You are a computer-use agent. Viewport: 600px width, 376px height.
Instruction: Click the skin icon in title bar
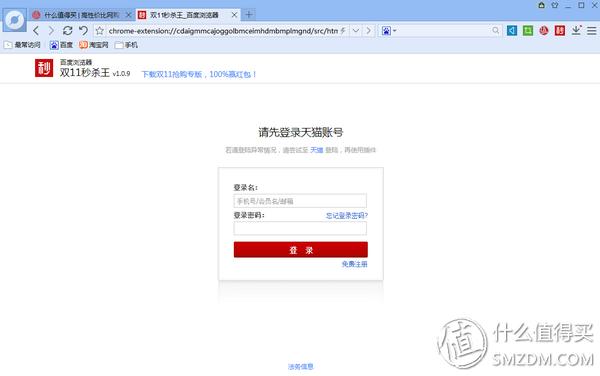555,5
